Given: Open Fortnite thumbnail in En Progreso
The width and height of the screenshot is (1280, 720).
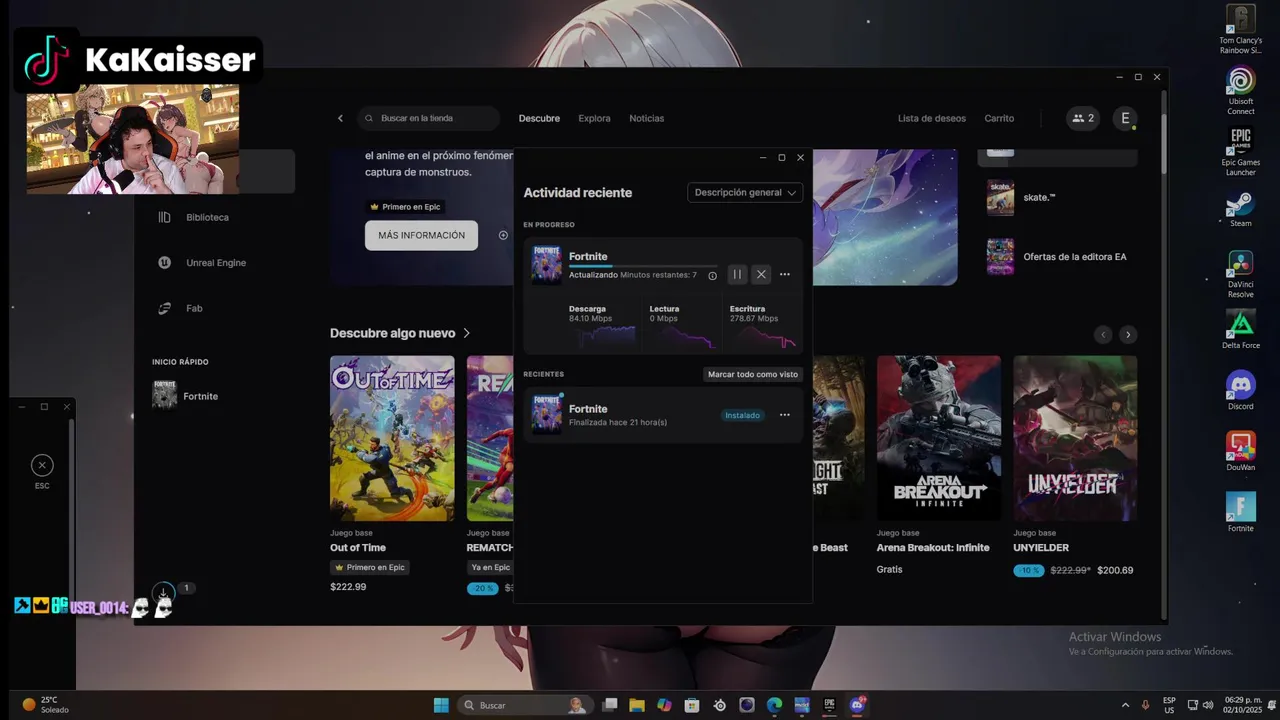Looking at the screenshot, I should coord(546,265).
